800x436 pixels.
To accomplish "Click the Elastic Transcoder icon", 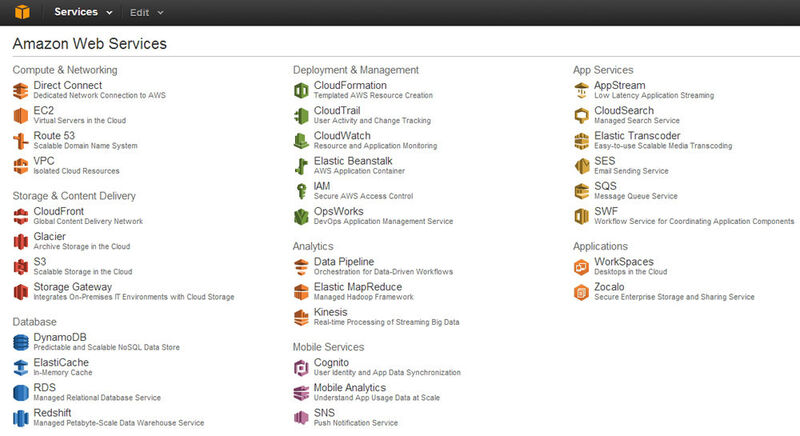I will pyautogui.click(x=581, y=141).
